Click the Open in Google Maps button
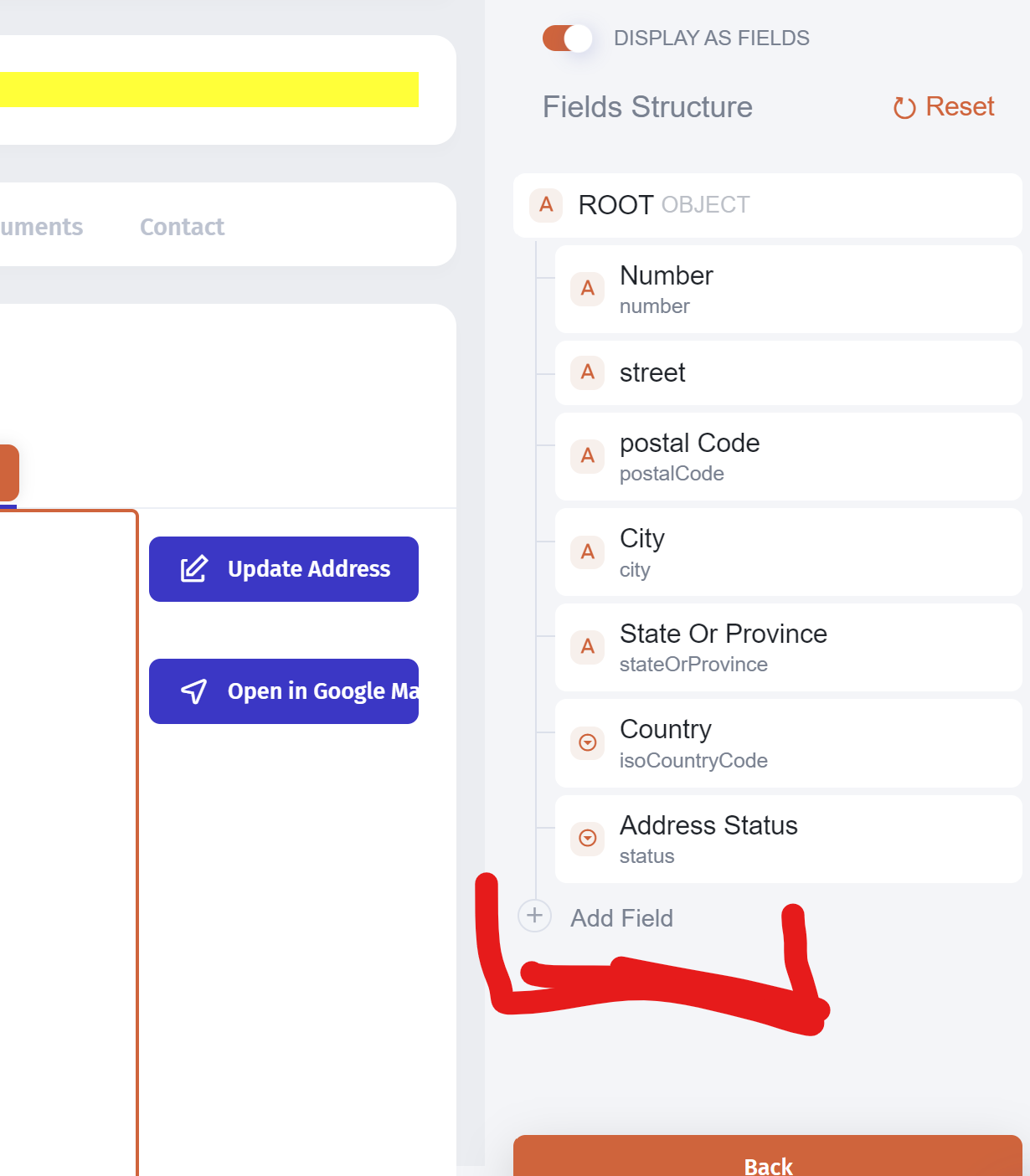This screenshot has height=1176, width=1030. pyautogui.click(x=284, y=691)
